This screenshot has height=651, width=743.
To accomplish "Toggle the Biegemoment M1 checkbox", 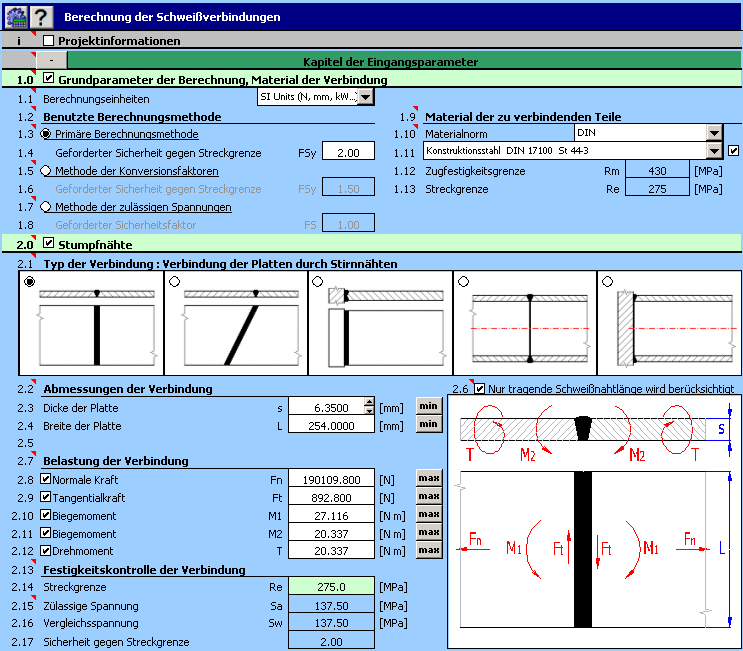I will [x=45, y=515].
